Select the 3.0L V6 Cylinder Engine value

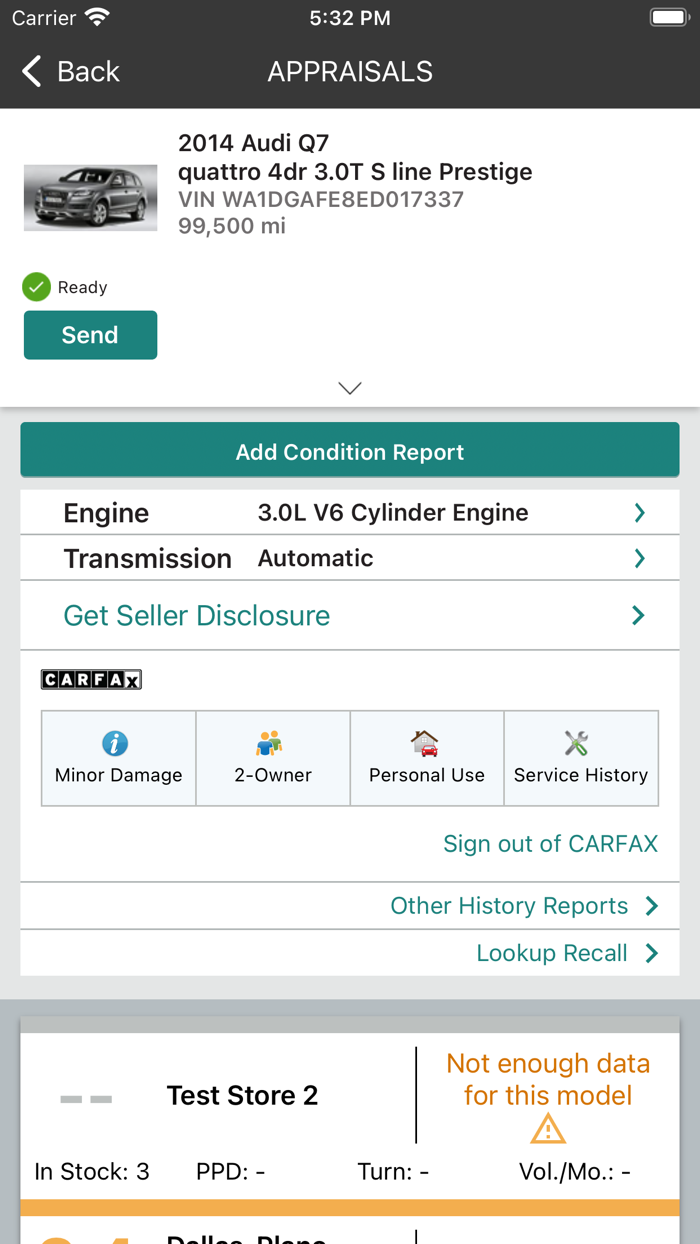click(393, 512)
